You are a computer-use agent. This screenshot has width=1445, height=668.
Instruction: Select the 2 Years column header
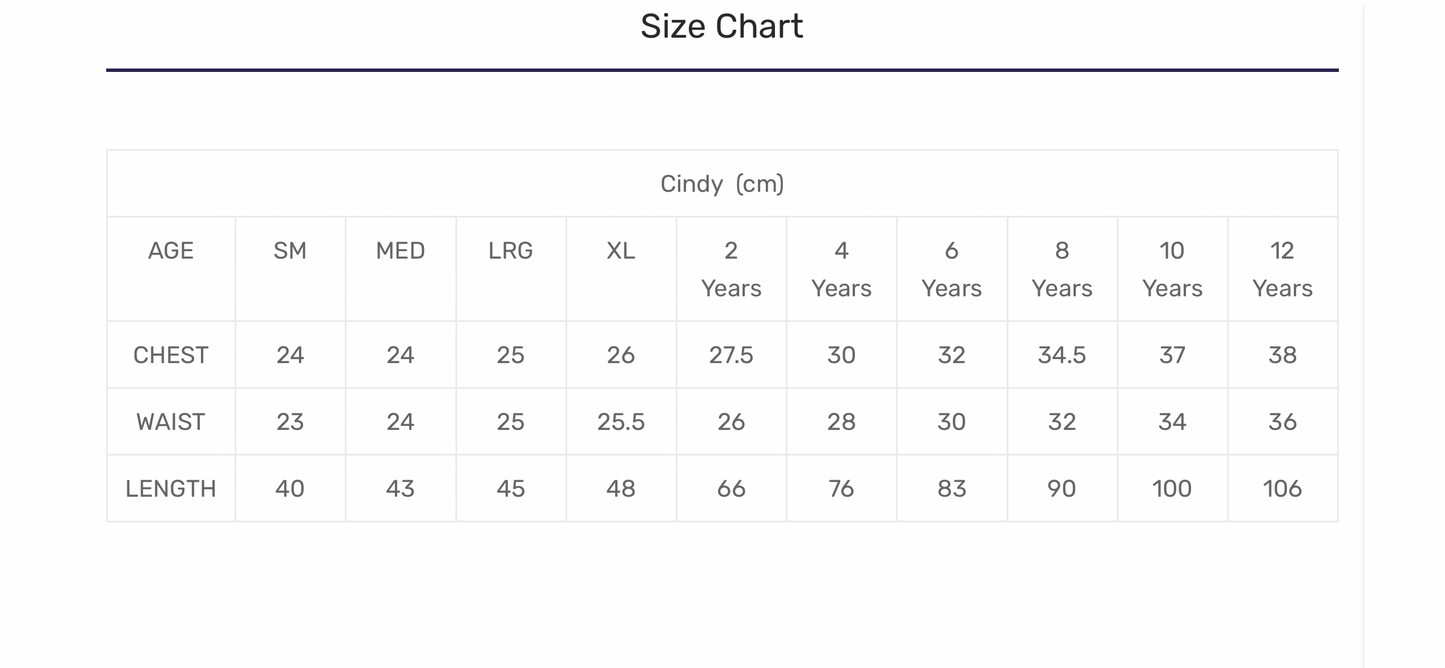click(x=731, y=269)
